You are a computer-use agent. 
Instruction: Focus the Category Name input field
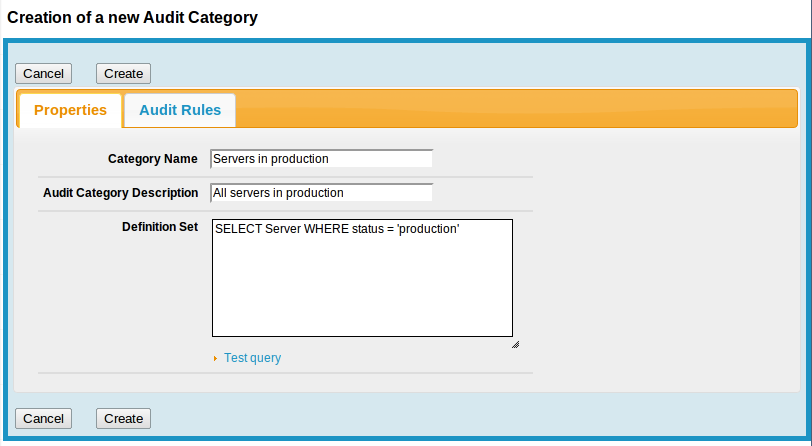click(321, 159)
